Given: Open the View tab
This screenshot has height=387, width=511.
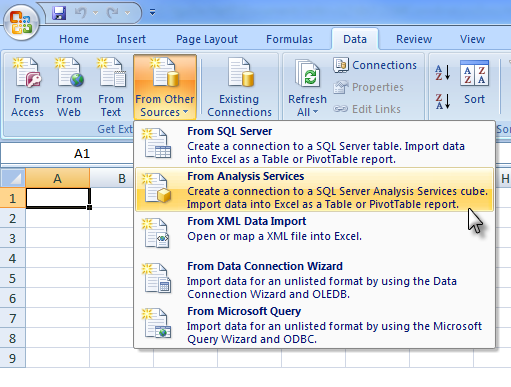Looking at the screenshot, I should click(x=472, y=39).
